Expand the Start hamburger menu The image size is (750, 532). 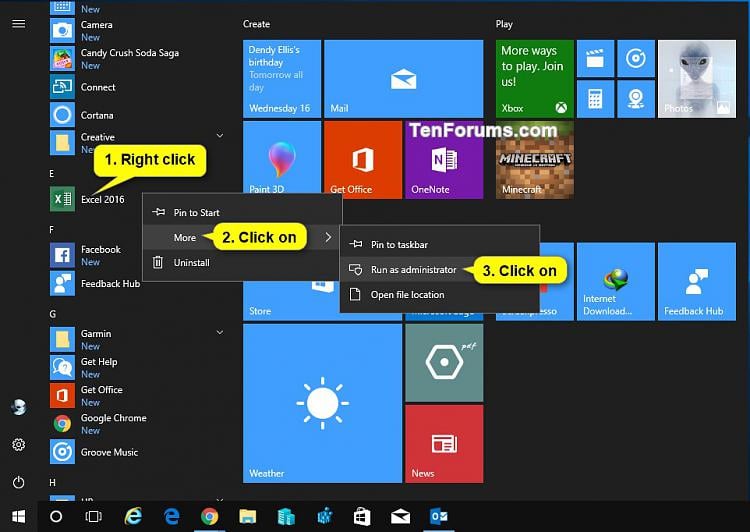[x=19, y=23]
